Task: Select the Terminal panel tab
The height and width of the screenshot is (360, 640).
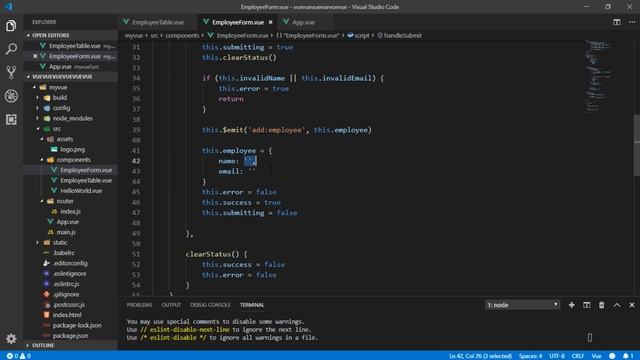Action: point(252,305)
